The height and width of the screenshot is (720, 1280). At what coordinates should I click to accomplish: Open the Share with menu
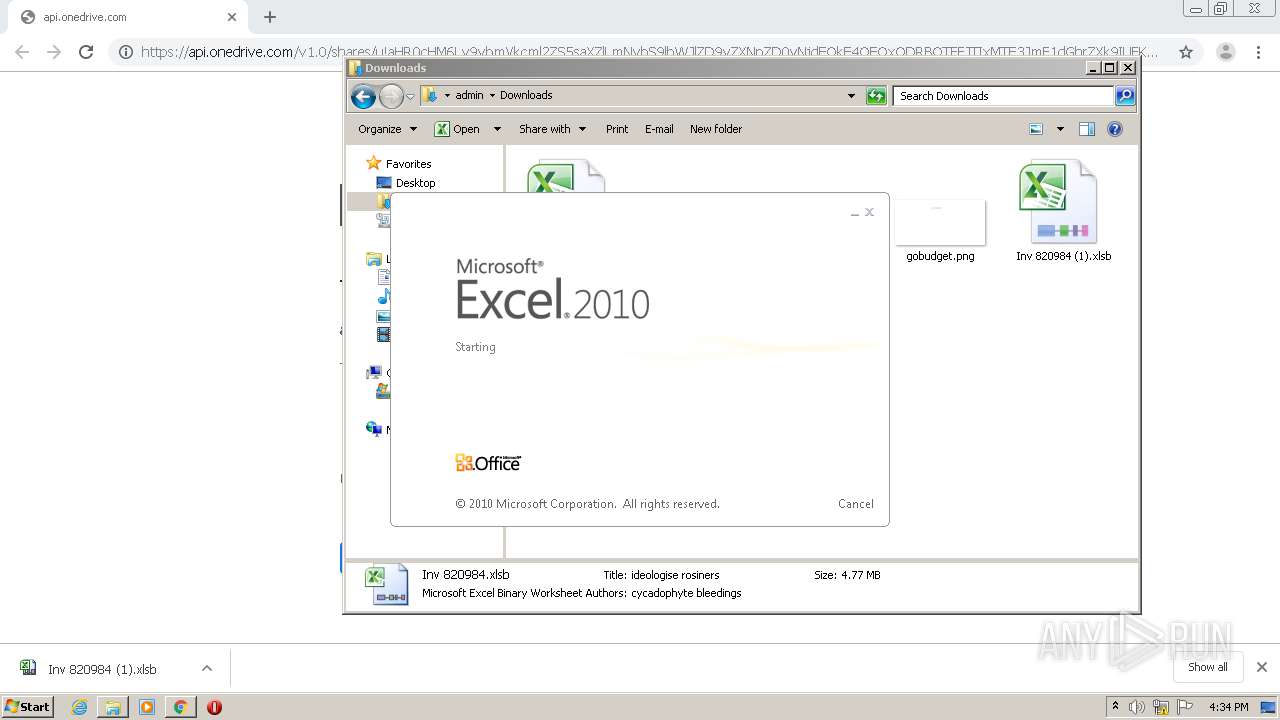[x=552, y=129]
